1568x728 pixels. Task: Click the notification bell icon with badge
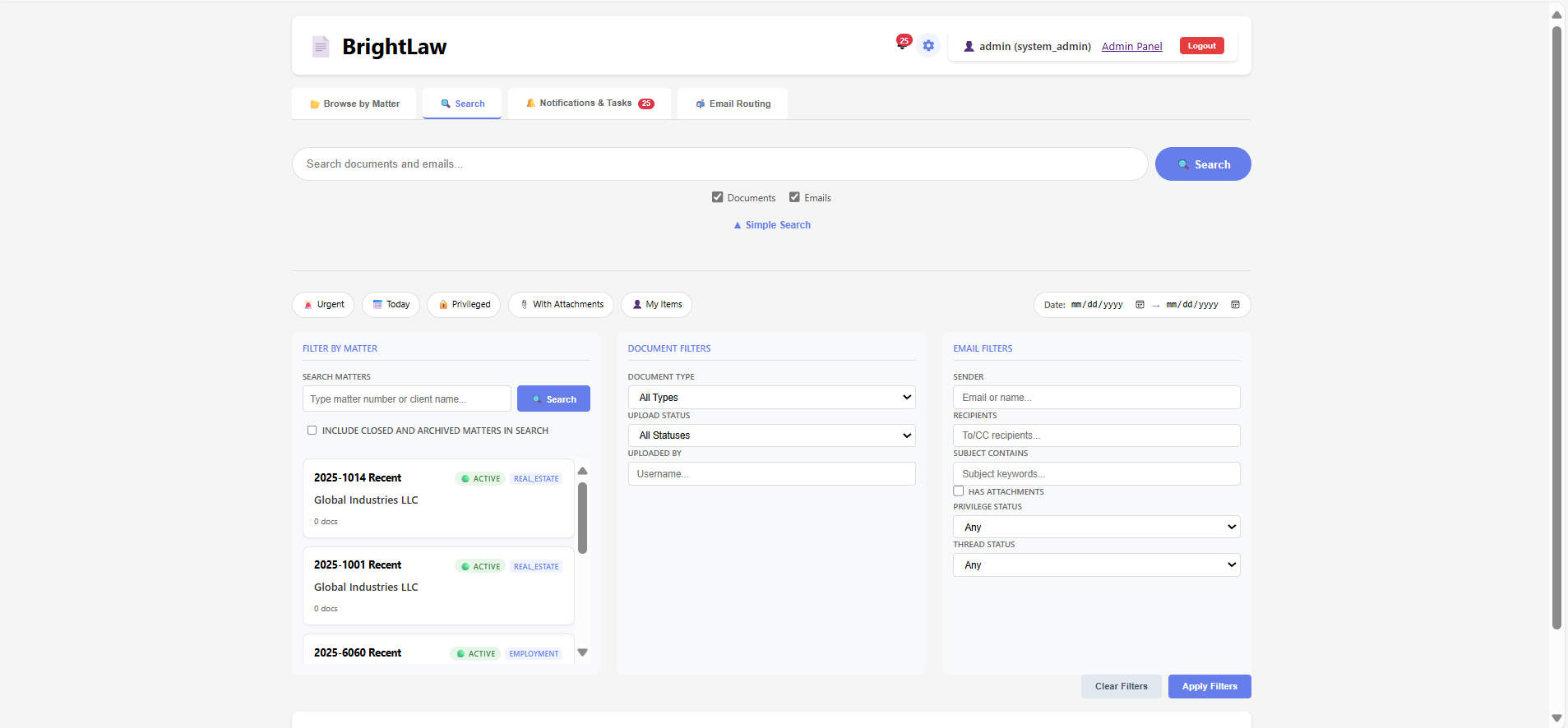903,44
